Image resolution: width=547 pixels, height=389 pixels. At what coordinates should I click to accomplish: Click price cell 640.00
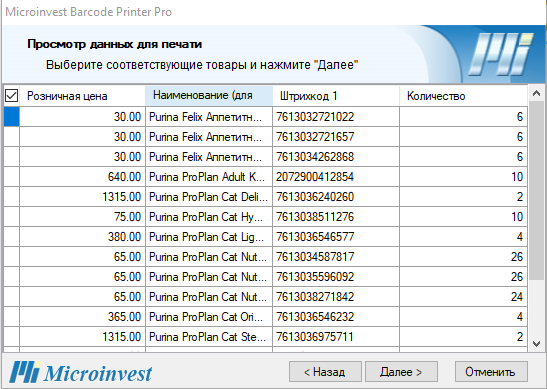[82, 177]
